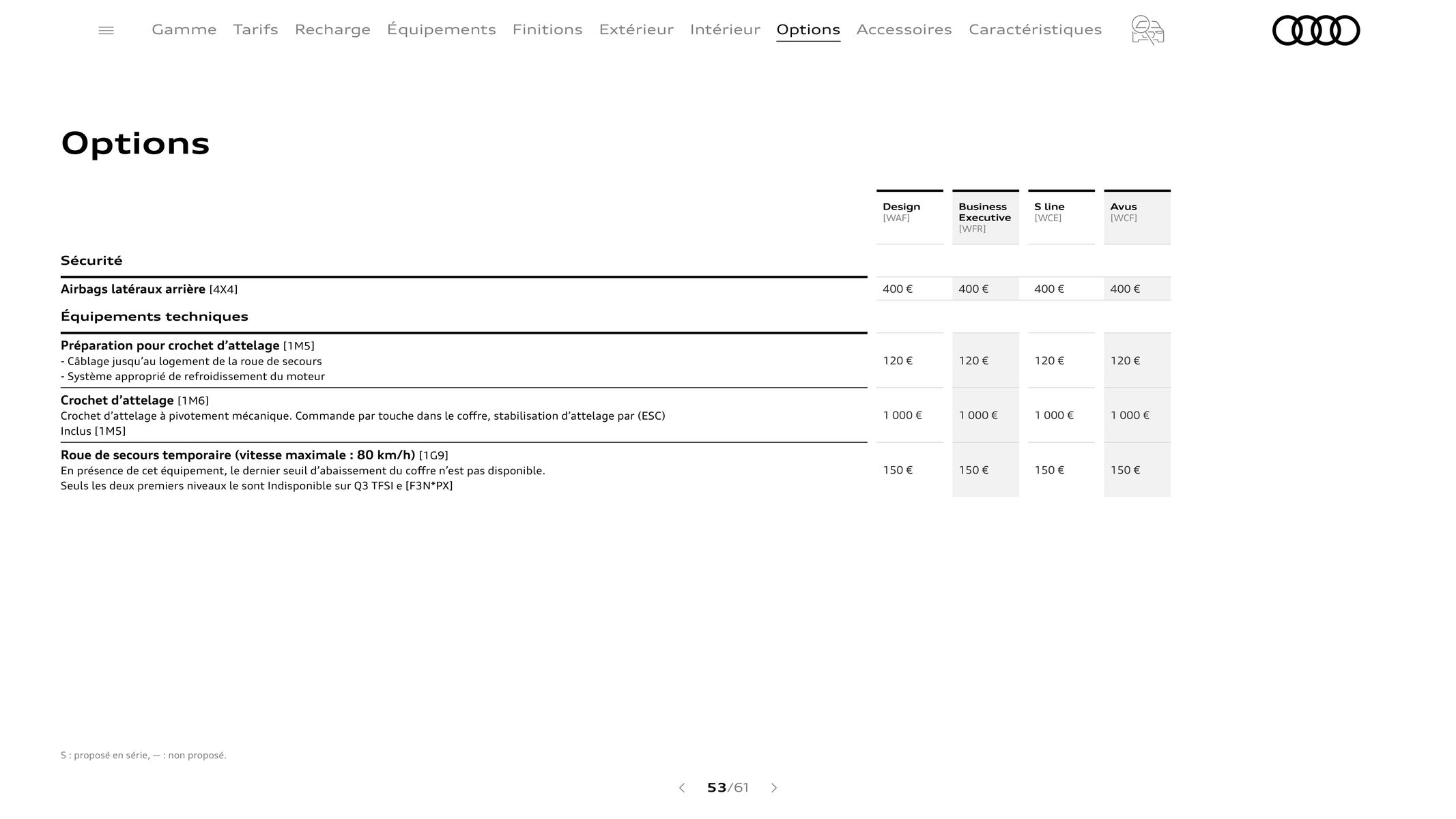Image resolution: width=1456 pixels, height=819 pixels.
Task: Click the dealer contact car icon
Action: [1147, 30]
